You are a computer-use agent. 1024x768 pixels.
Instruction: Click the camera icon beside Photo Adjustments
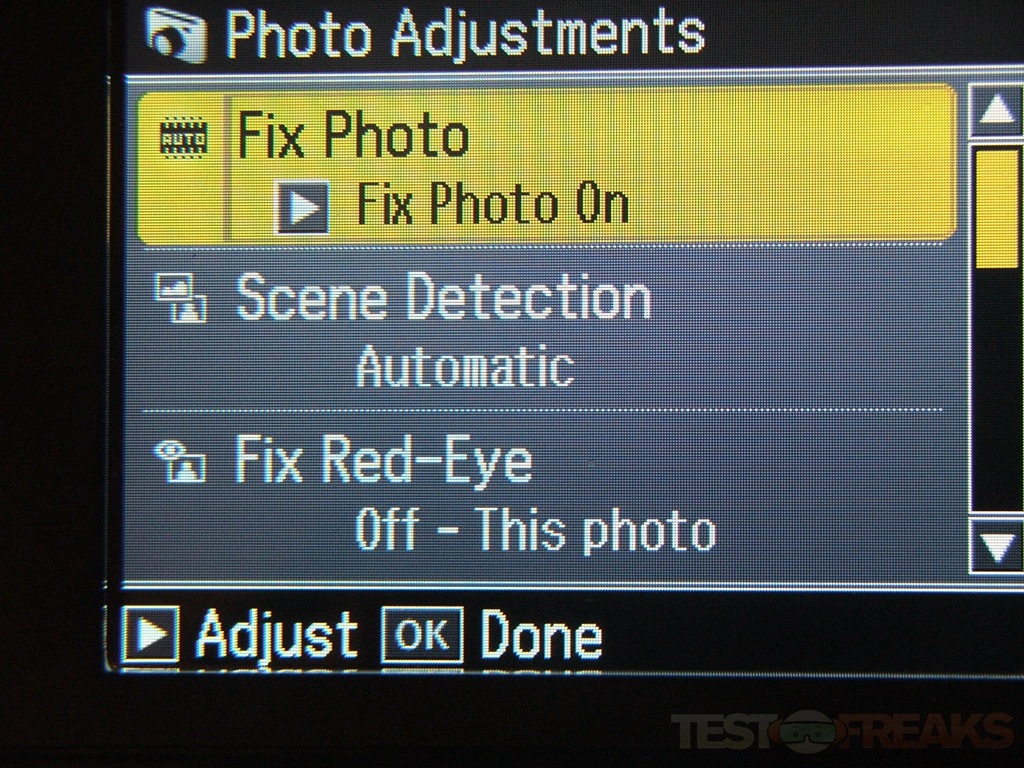[176, 34]
